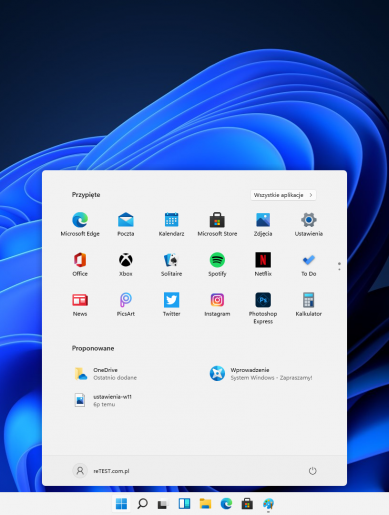Open Spotify from pinned apps
This screenshot has width=389, height=515.
pos(217,264)
